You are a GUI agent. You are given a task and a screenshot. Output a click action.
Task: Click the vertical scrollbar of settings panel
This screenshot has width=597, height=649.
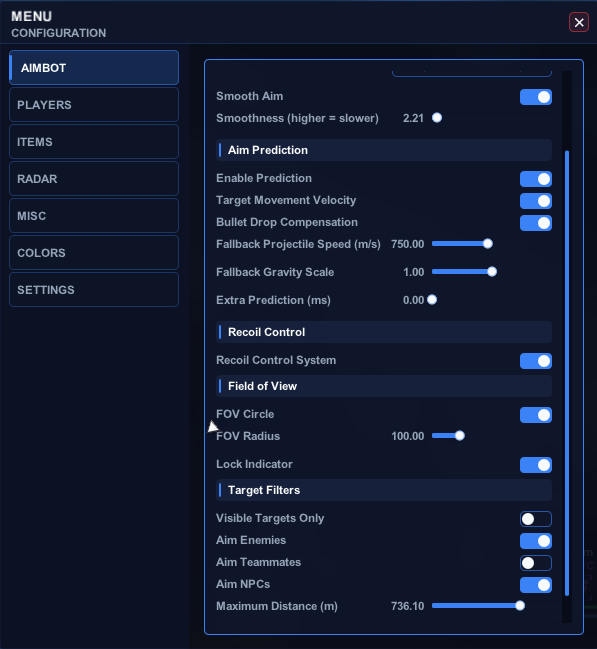pyautogui.click(x=567, y=373)
